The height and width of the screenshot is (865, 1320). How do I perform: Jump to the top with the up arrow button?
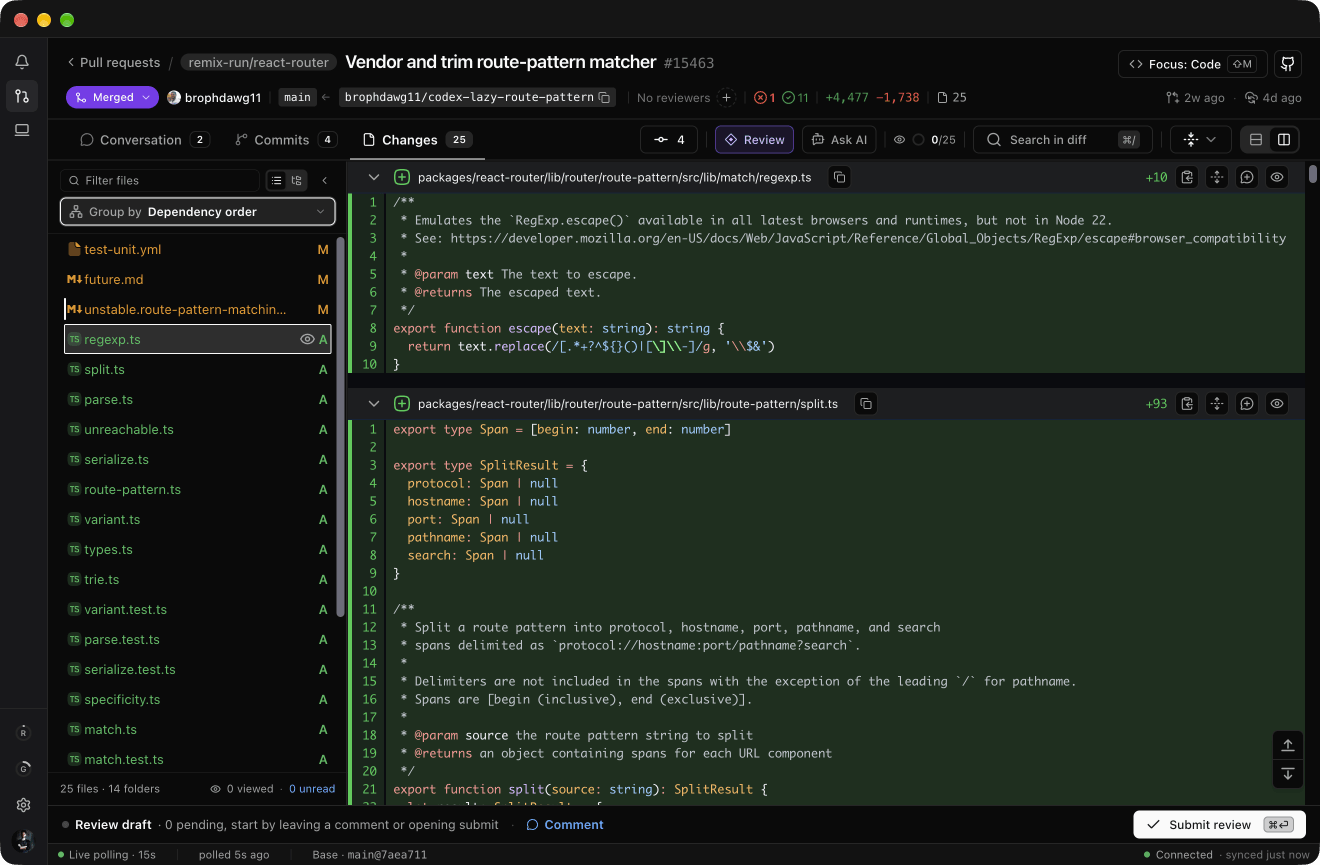[1288, 745]
